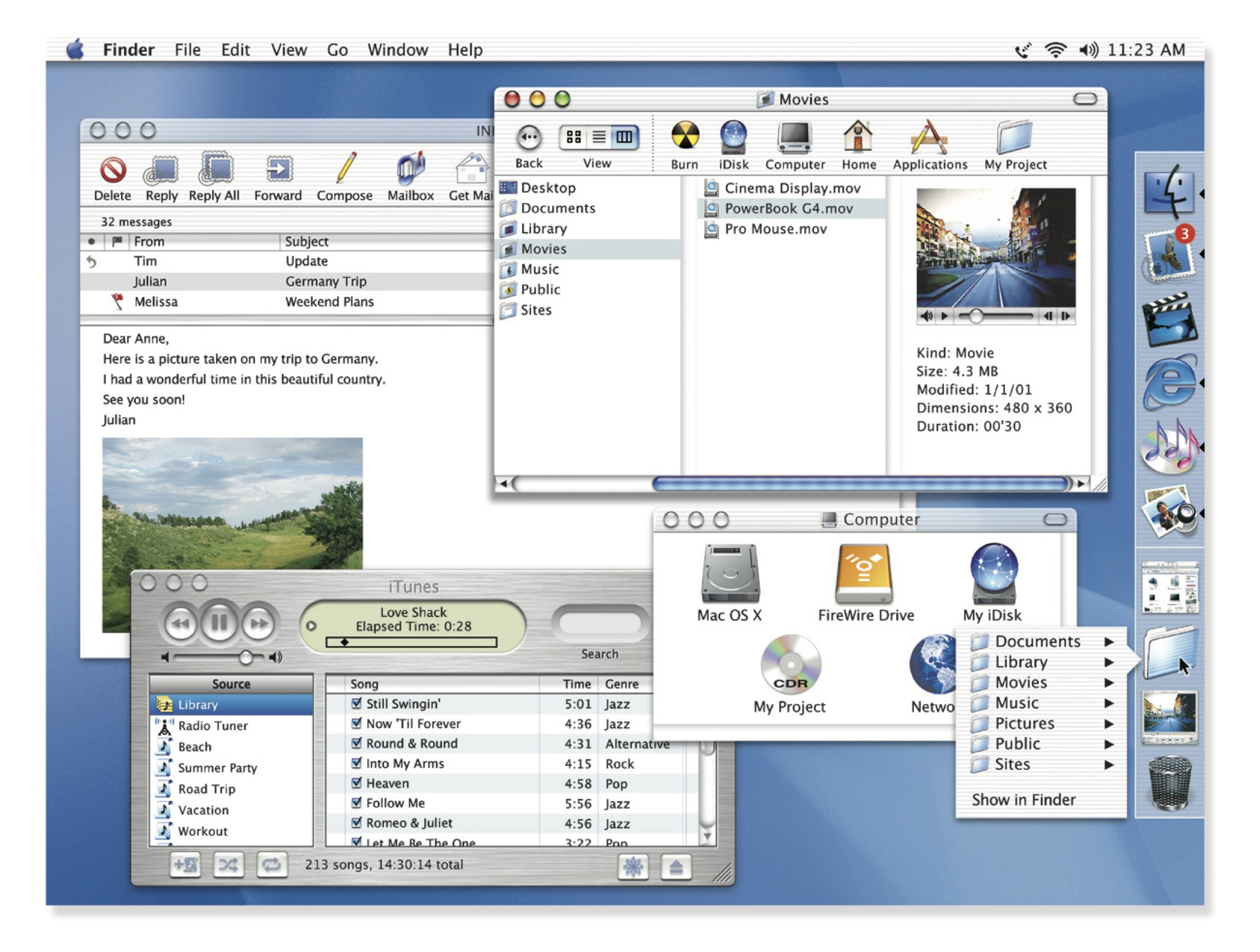Image resolution: width=1260 pixels, height=952 pixels.
Task: Skip to next song in iTunes
Action: tap(259, 624)
